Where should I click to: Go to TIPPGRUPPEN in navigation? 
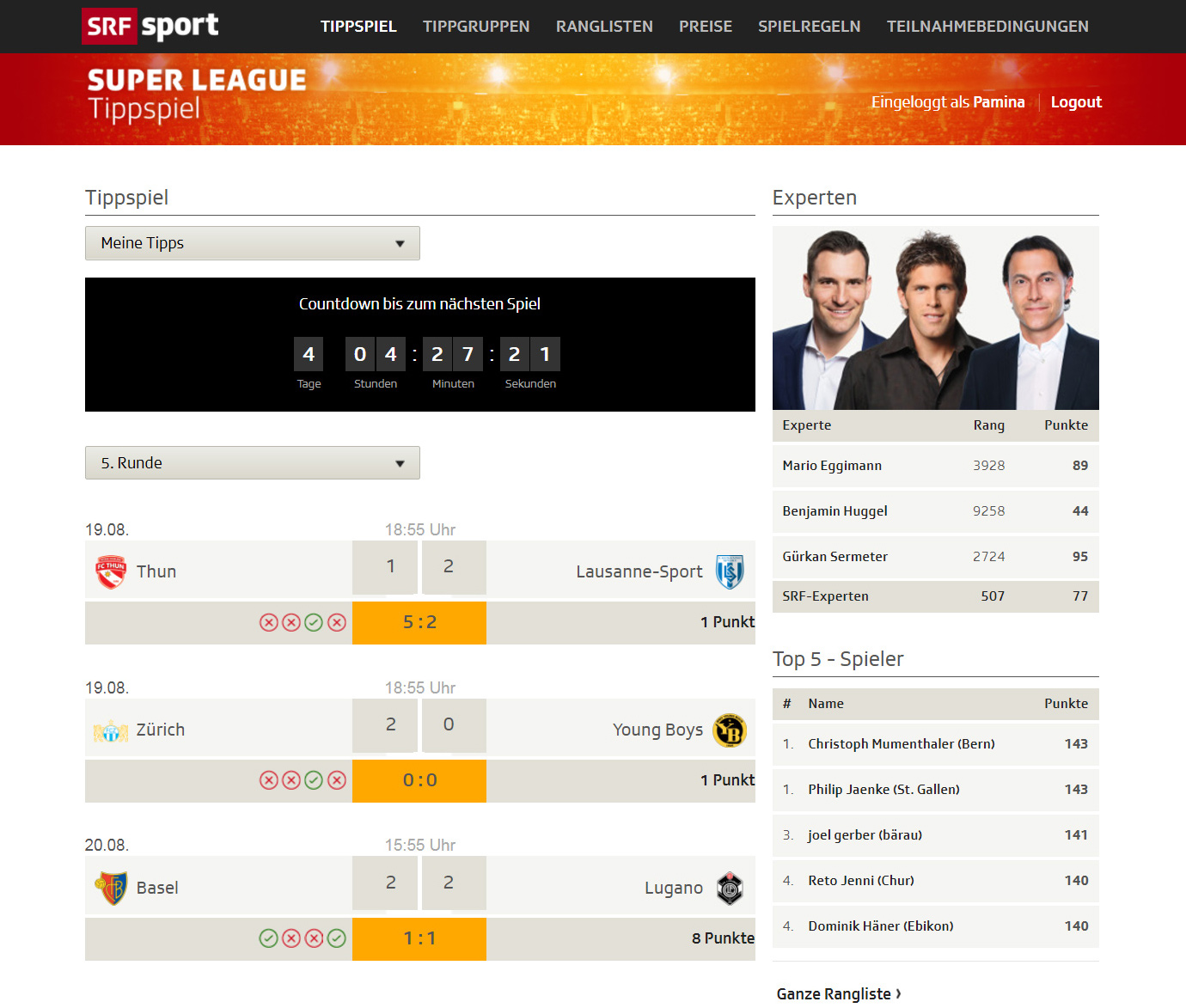(x=476, y=27)
